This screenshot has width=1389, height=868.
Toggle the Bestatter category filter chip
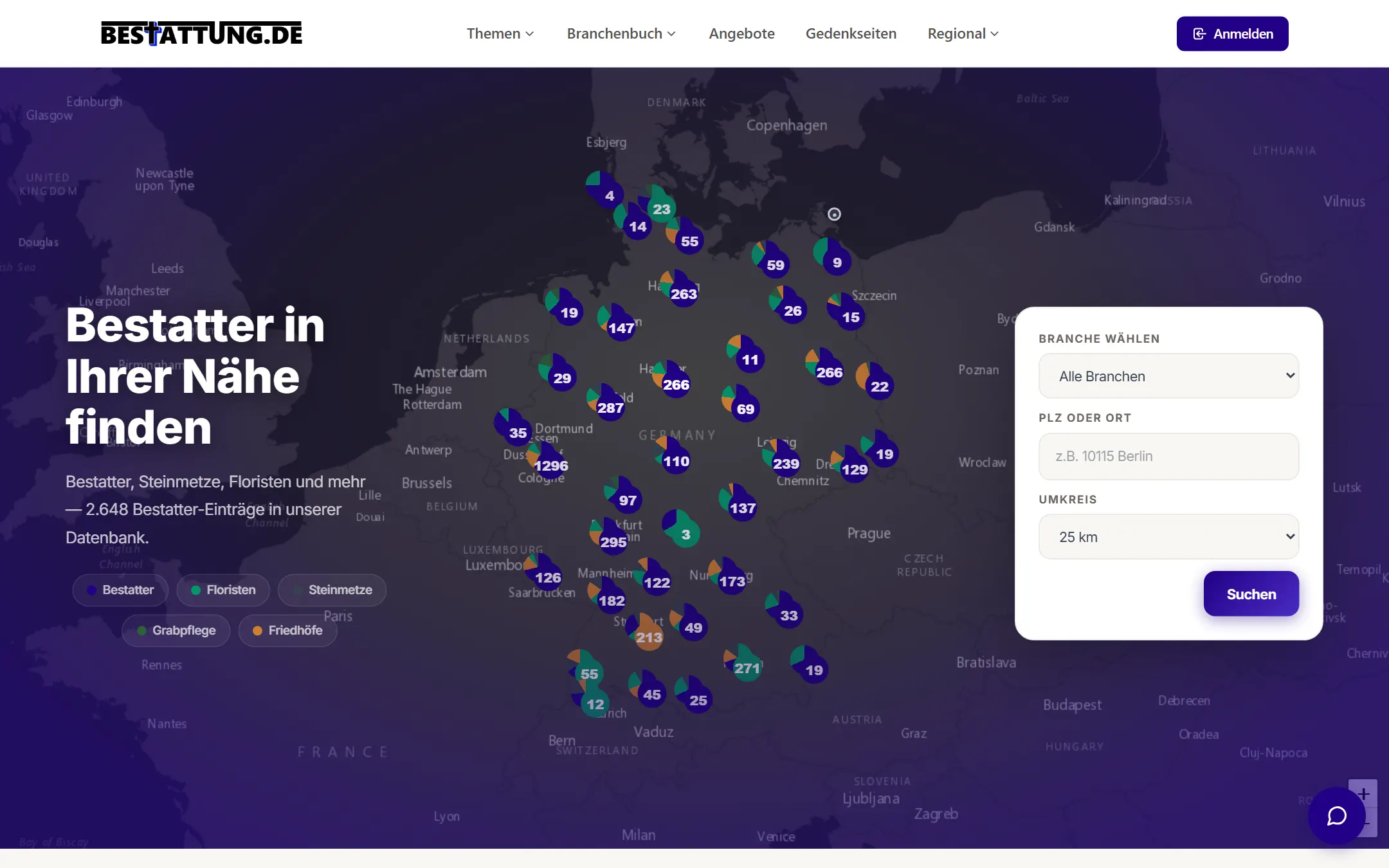pos(120,590)
